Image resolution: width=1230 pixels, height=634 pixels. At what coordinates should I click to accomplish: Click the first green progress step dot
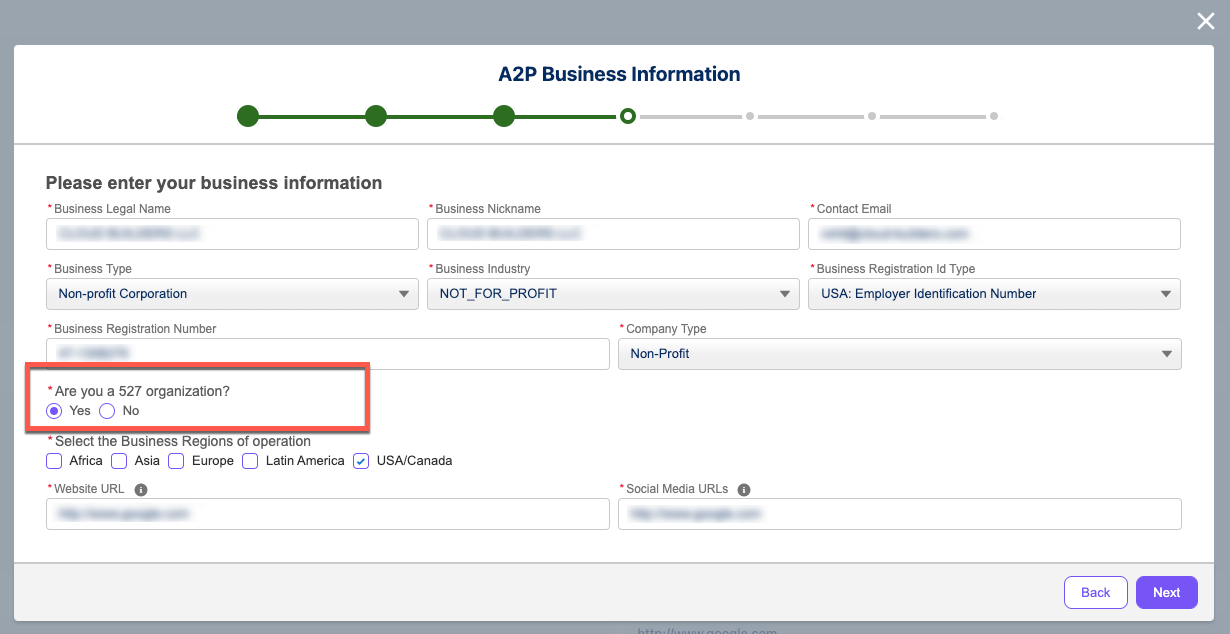tap(248, 116)
